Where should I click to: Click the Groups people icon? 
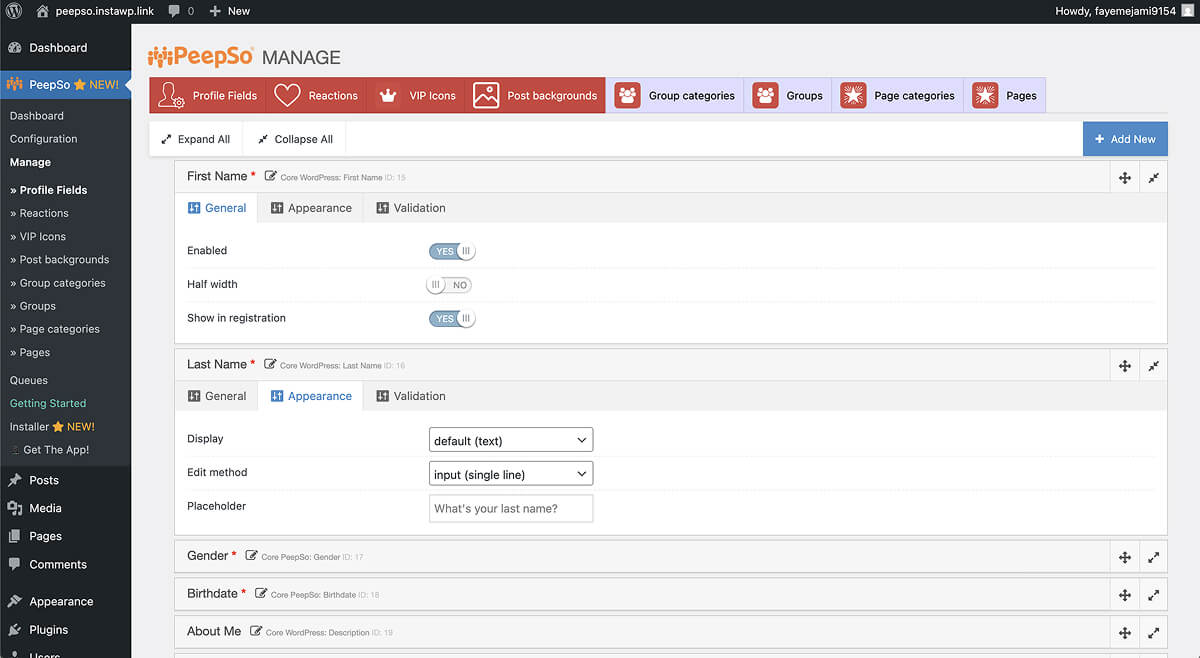coord(765,95)
